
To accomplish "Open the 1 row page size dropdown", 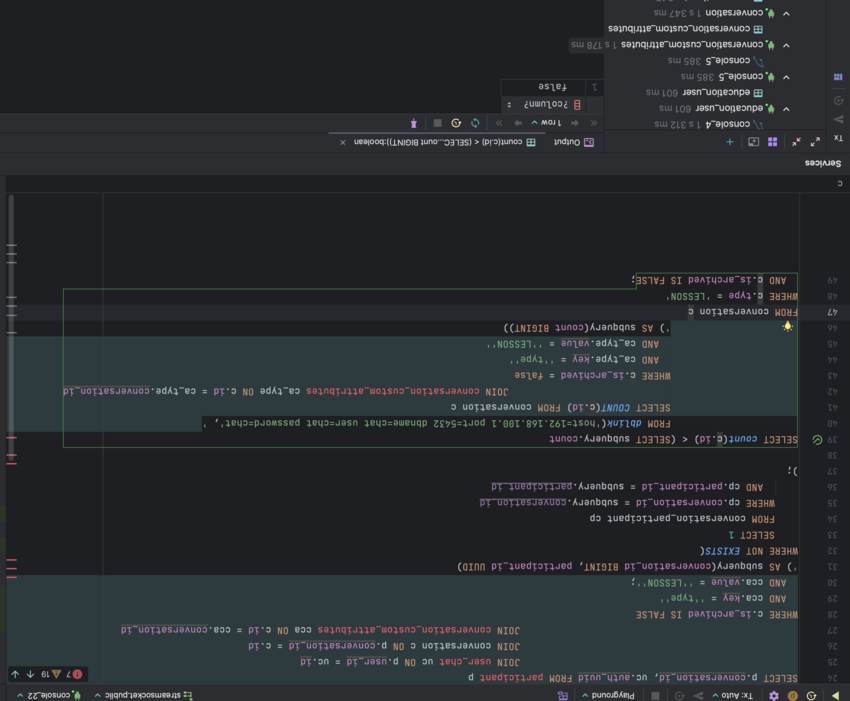I will tap(546, 123).
